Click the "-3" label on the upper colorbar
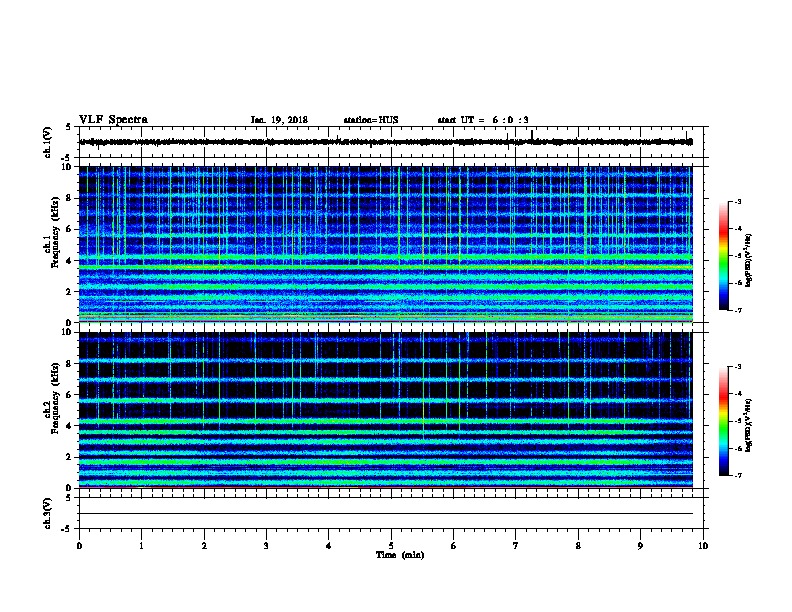The image size is (792, 612). tap(738, 202)
